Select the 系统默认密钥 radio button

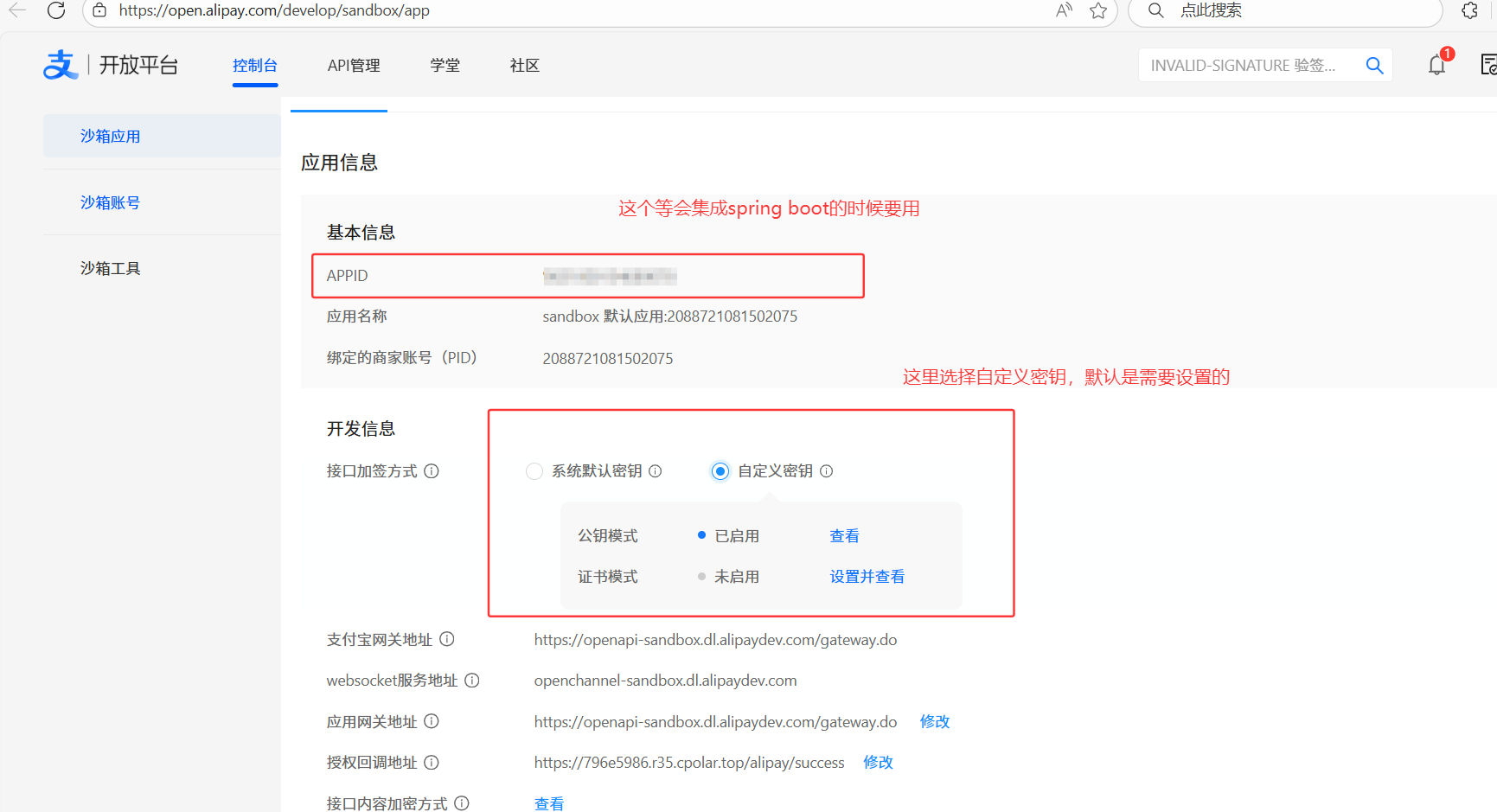coord(534,471)
